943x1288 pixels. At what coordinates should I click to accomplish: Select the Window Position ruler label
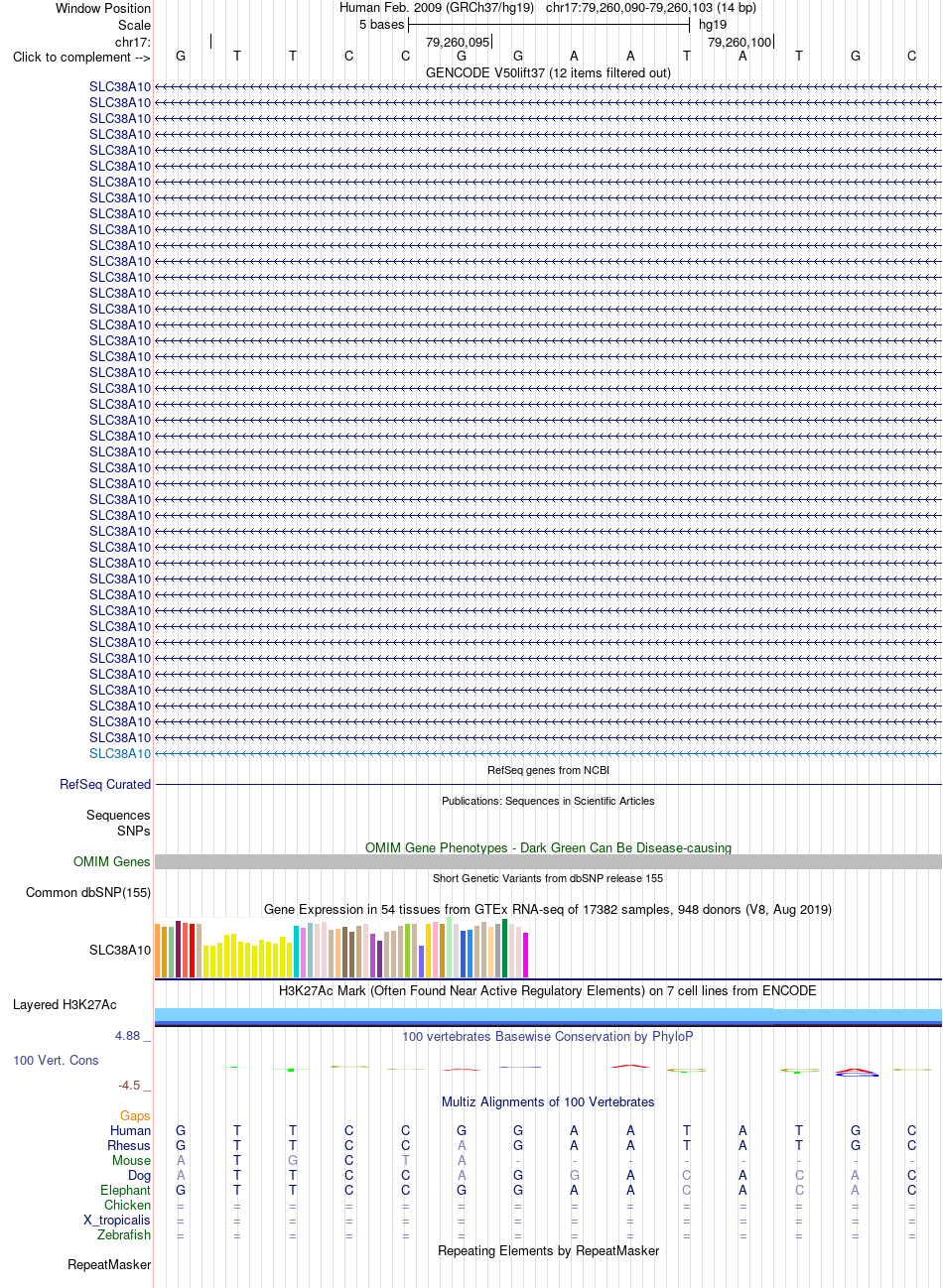tap(103, 8)
